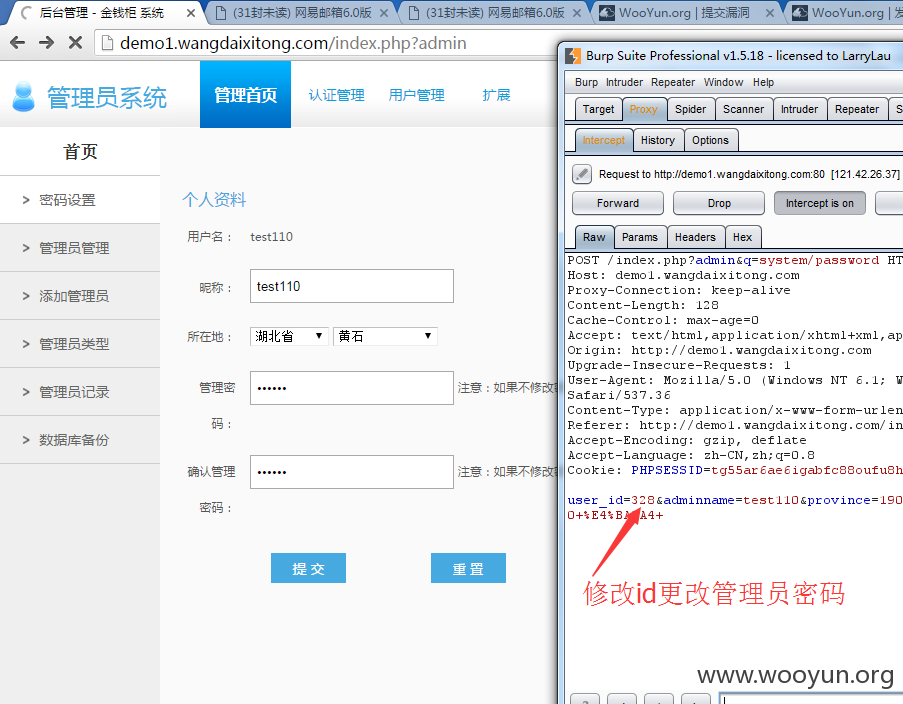903x704 pixels.
Task: Select the Options sub-tab
Action: (x=710, y=140)
